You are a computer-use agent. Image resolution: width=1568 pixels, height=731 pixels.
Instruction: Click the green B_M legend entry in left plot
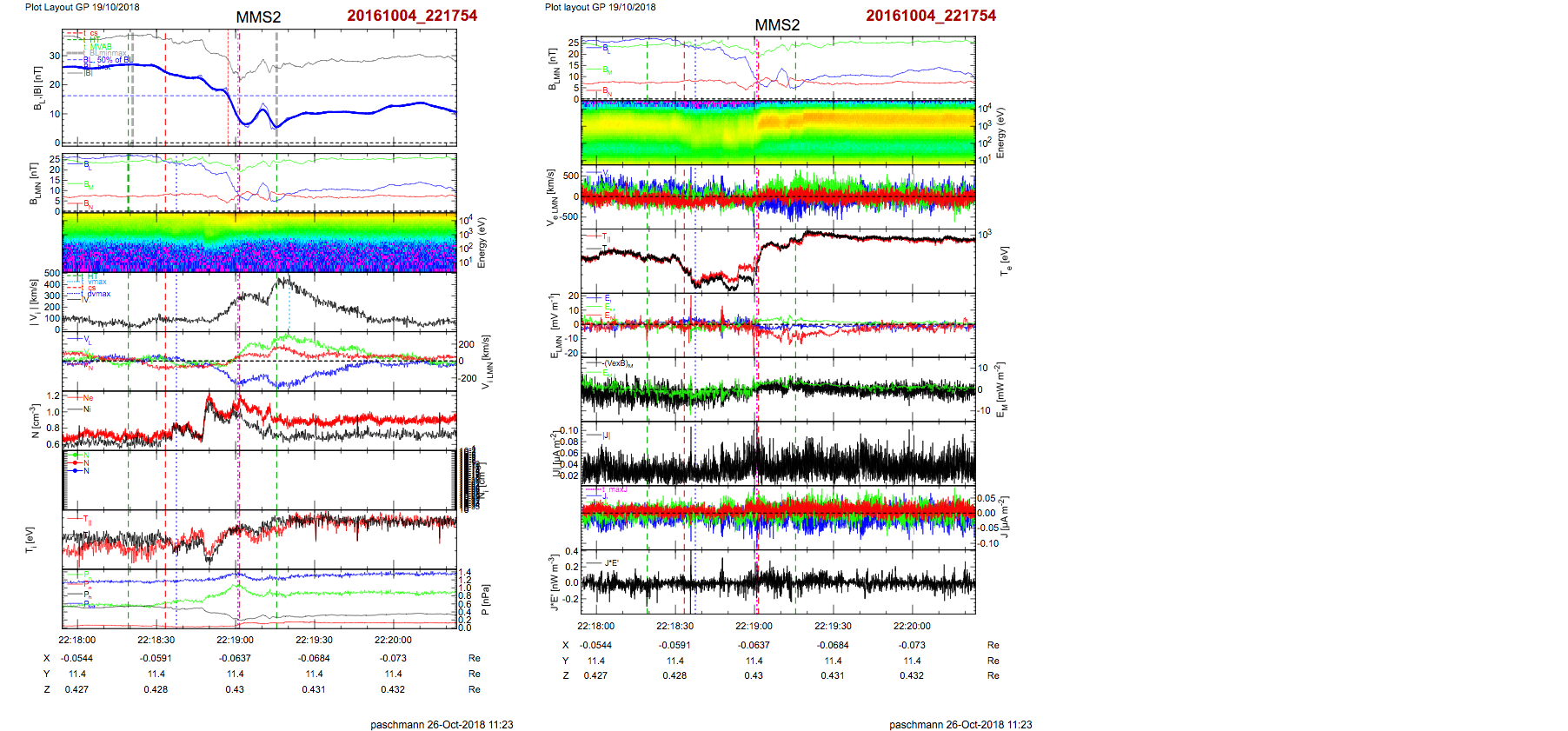point(89,185)
